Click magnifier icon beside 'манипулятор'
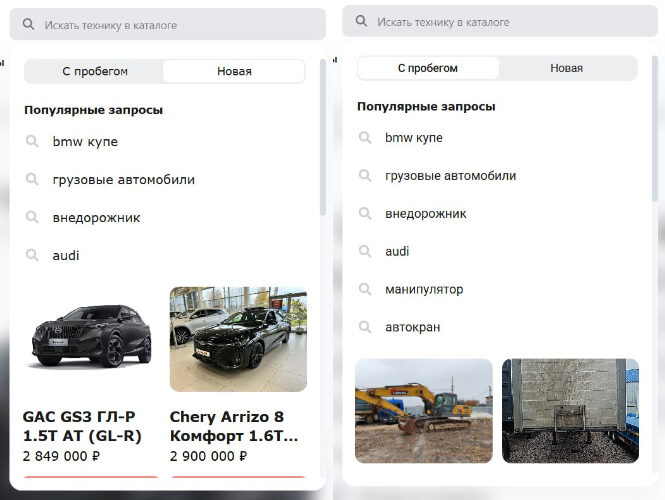Image resolution: width=665 pixels, height=500 pixels. (365, 289)
